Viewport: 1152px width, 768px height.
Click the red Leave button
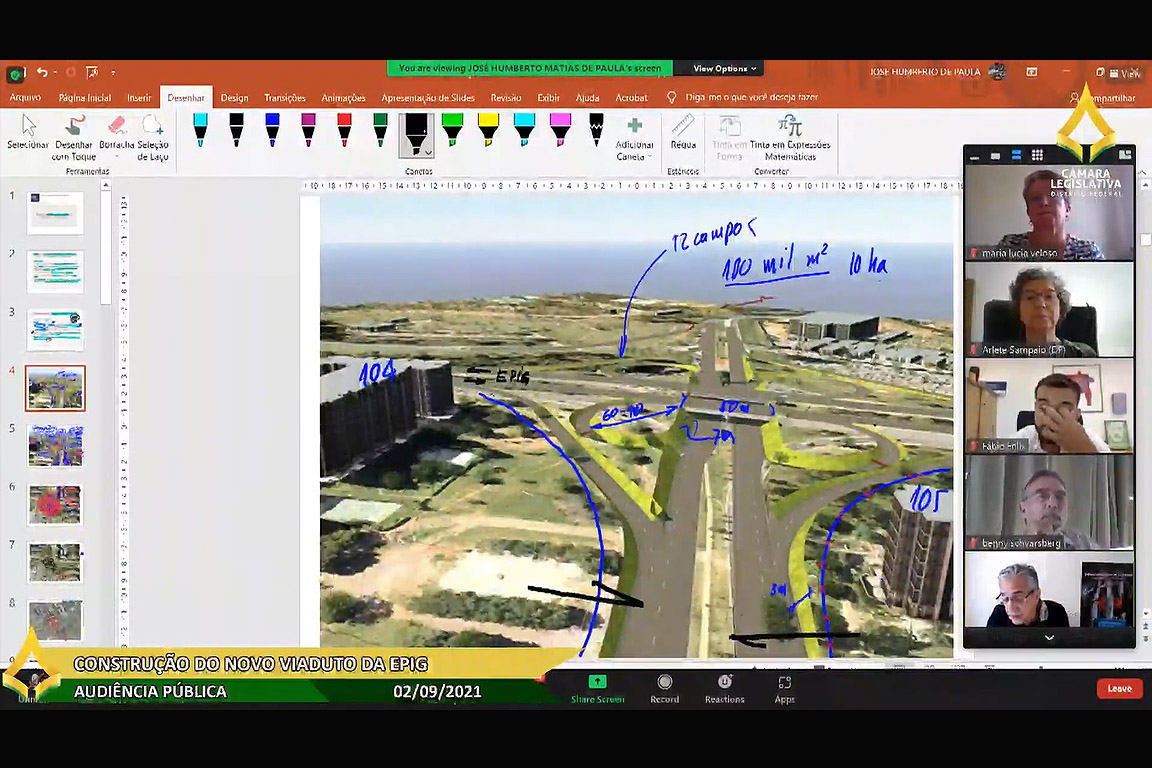[x=1119, y=689]
